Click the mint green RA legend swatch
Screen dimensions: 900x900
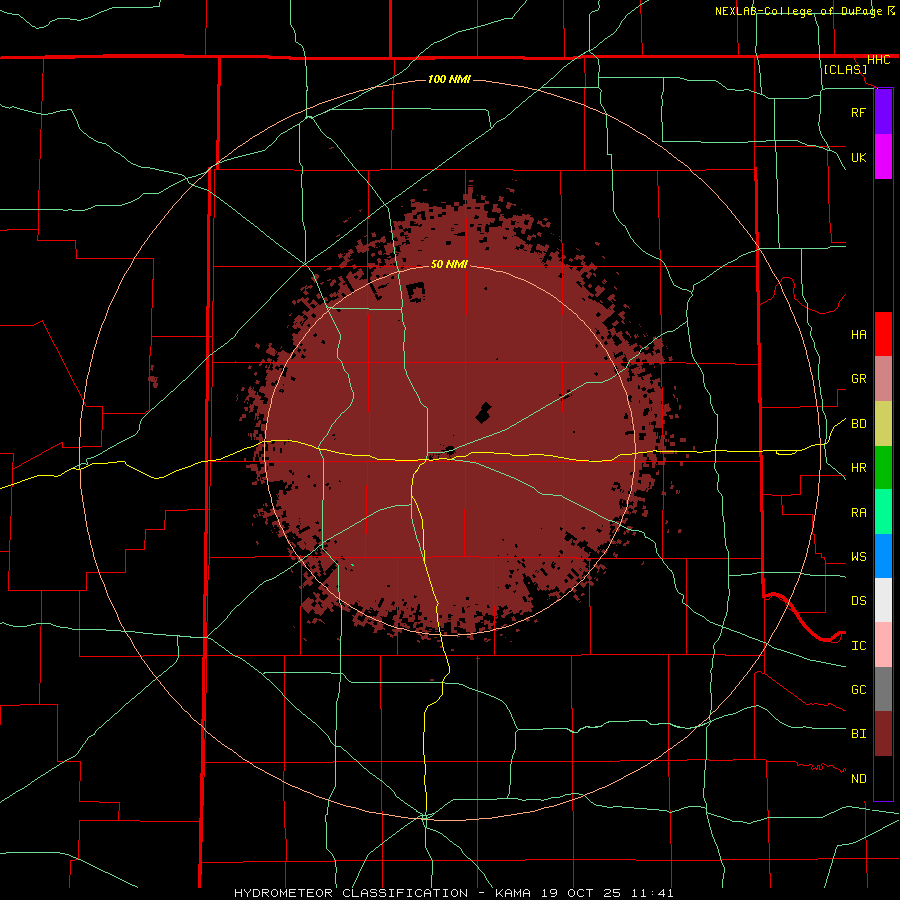(883, 512)
